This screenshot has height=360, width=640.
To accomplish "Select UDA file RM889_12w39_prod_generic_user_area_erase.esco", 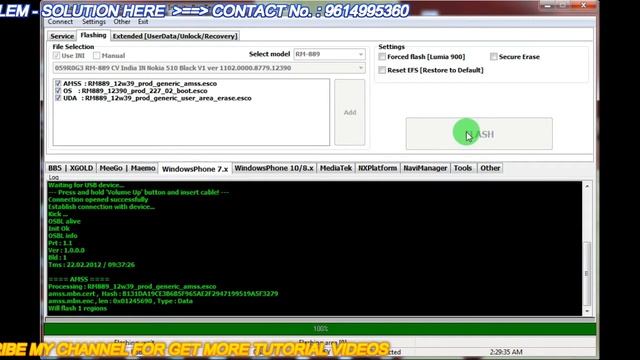I will click(x=168, y=98).
